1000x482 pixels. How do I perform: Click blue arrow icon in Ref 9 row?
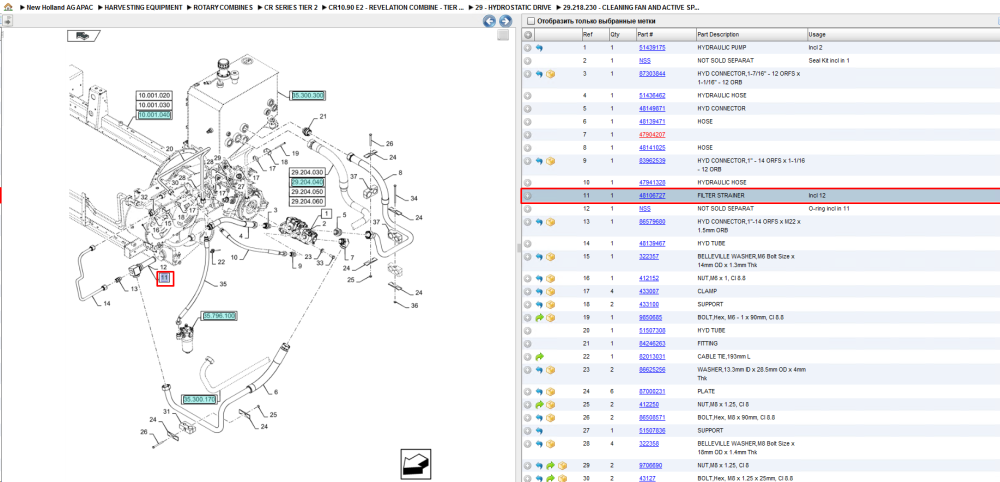click(539, 161)
